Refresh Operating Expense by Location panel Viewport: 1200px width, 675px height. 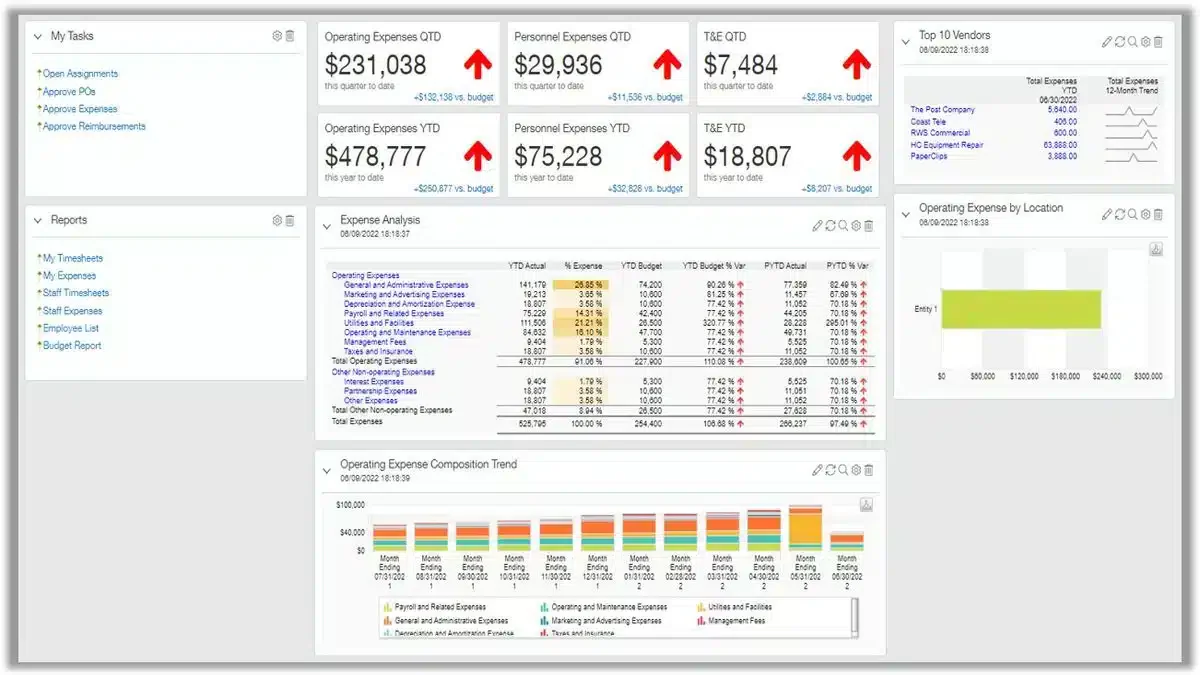tap(1119, 214)
